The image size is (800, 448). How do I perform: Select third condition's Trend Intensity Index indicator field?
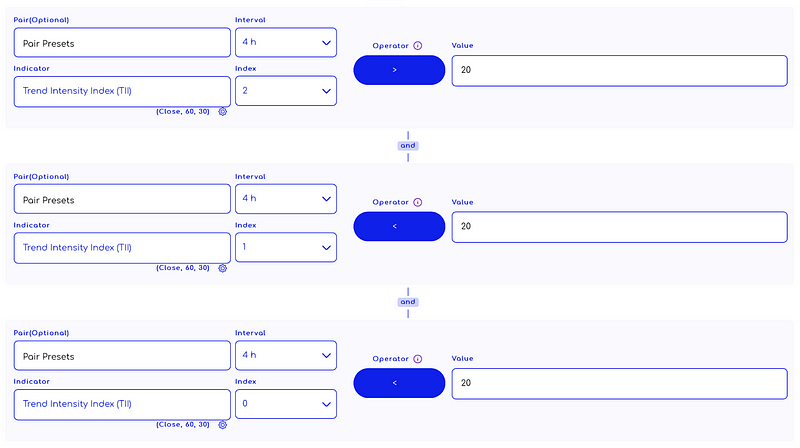[x=122, y=405]
